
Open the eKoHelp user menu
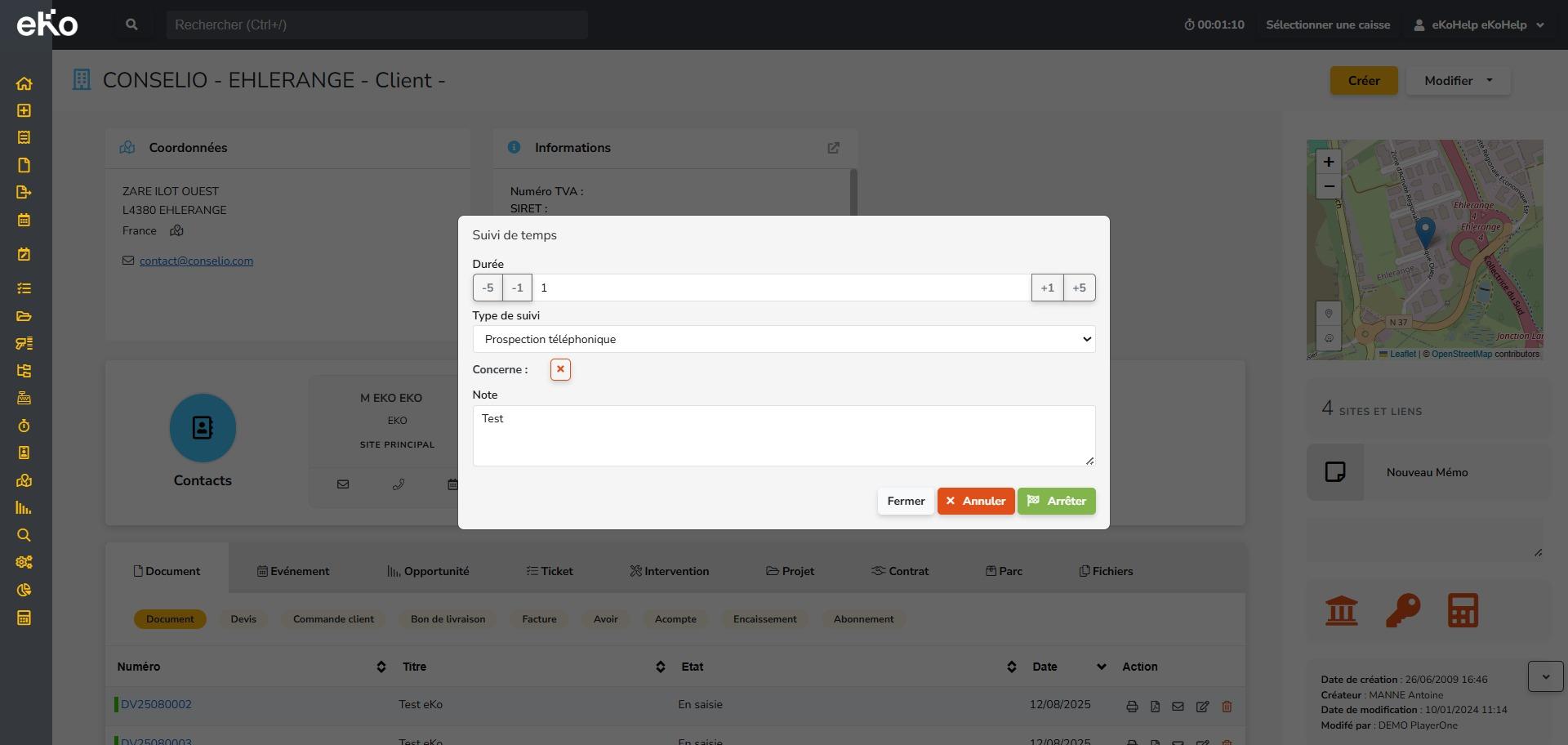1479,25
